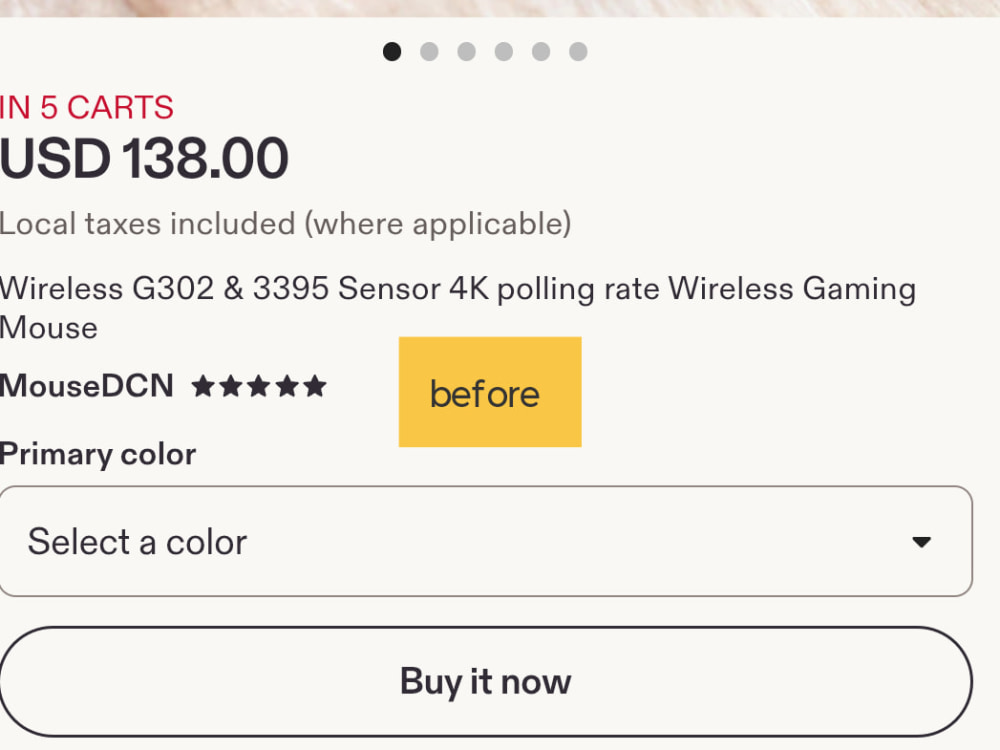This screenshot has width=1000, height=750.
Task: Click the IN 5 CARTS label
Action: pos(87,107)
